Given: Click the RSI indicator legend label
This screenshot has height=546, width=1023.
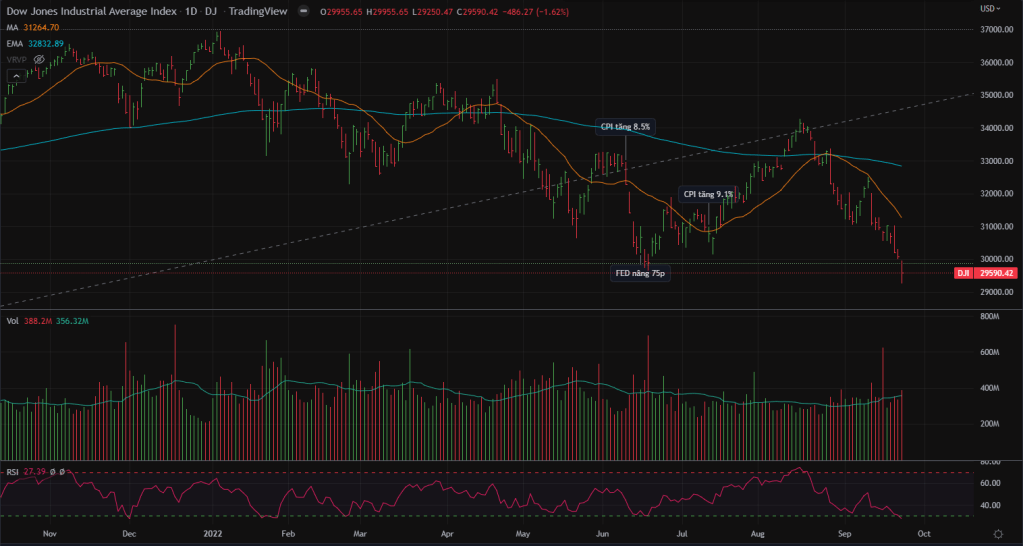Looking at the screenshot, I should pos(12,470).
